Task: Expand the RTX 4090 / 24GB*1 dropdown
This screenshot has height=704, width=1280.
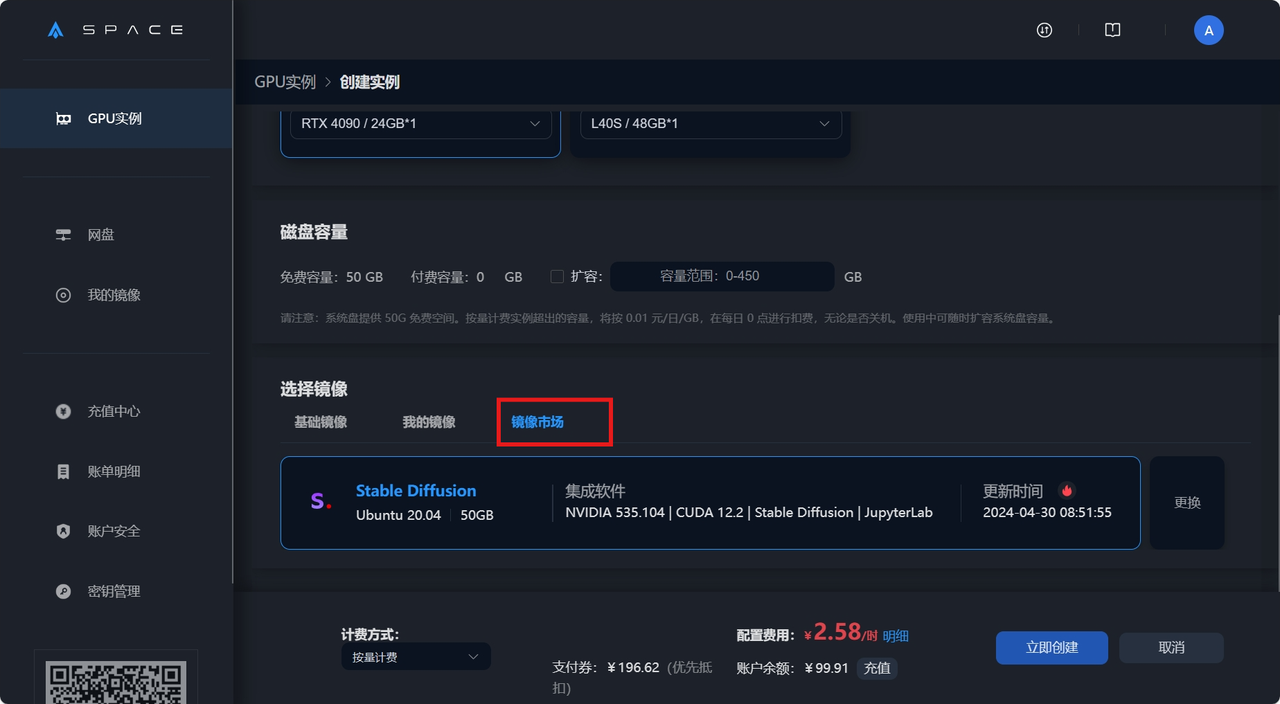Action: [x=421, y=124]
